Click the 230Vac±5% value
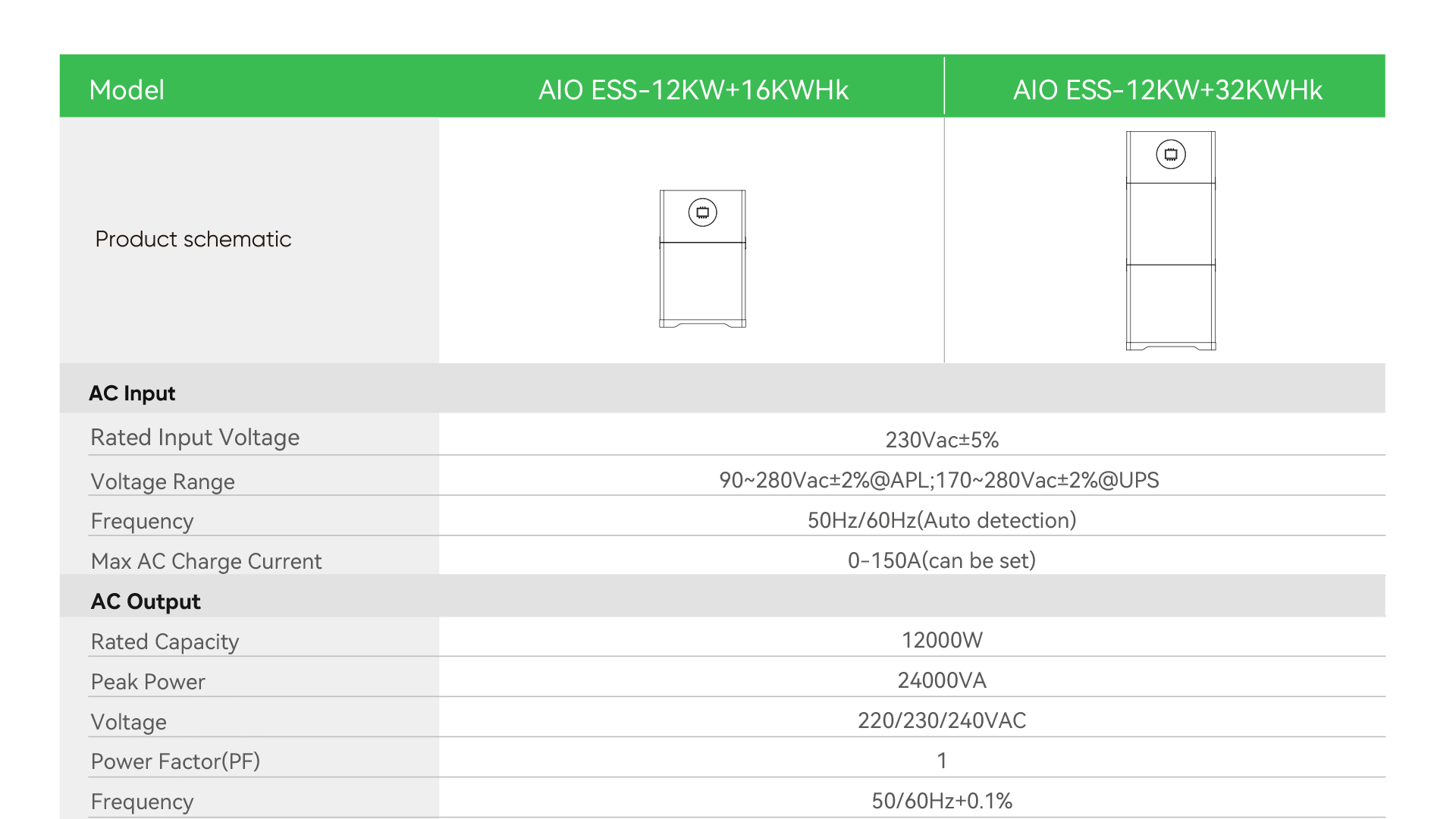Image resolution: width=1456 pixels, height=819 pixels. tap(942, 440)
